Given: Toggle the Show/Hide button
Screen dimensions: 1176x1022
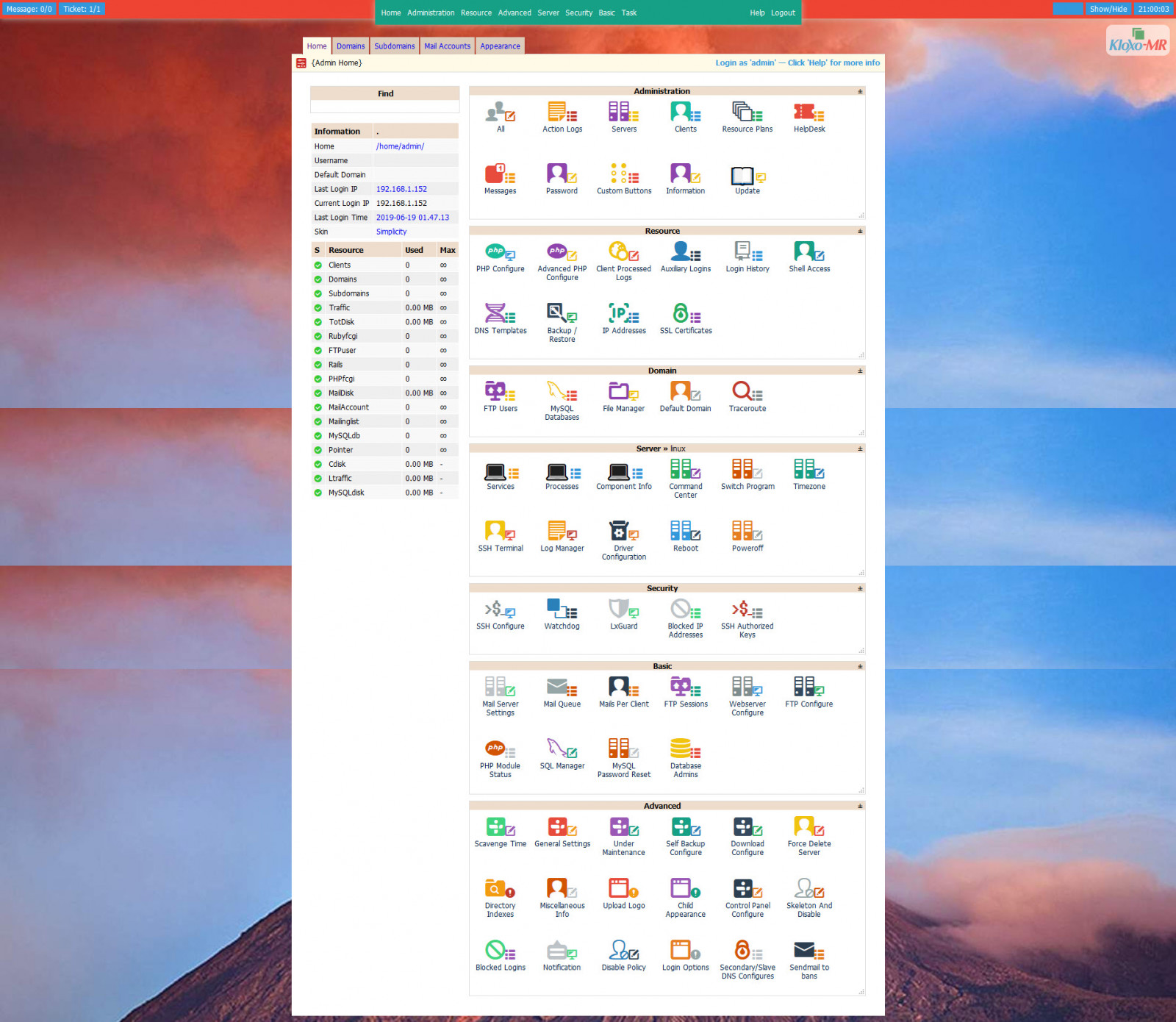Looking at the screenshot, I should coord(1108,9).
